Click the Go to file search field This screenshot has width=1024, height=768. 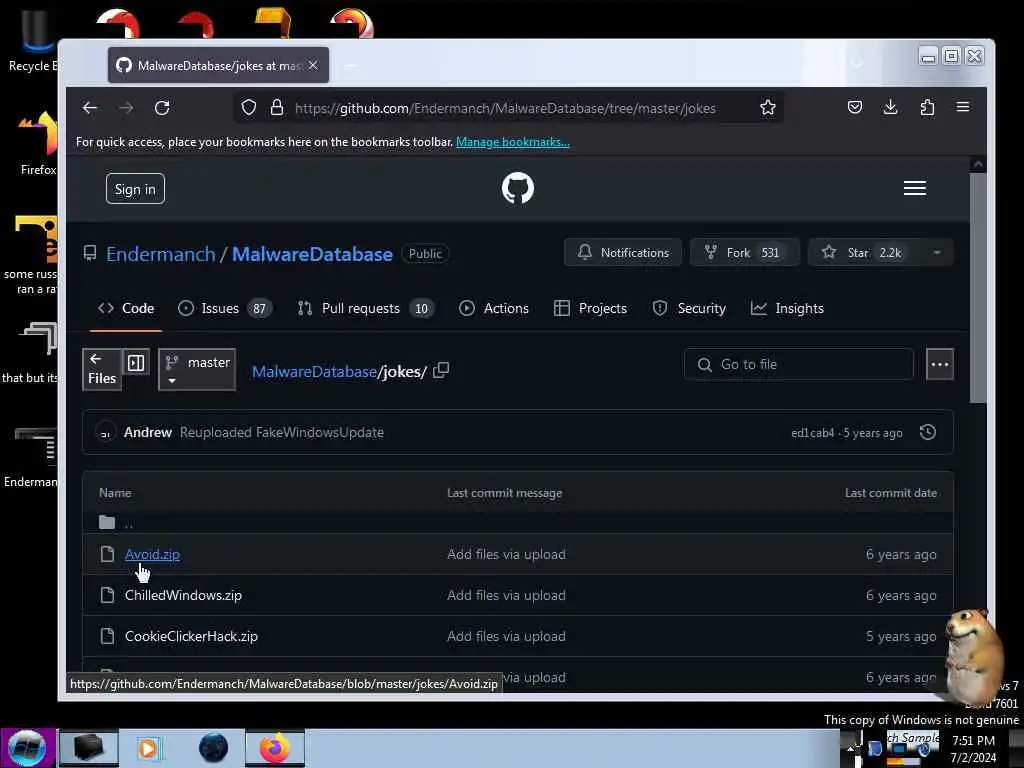coord(799,364)
